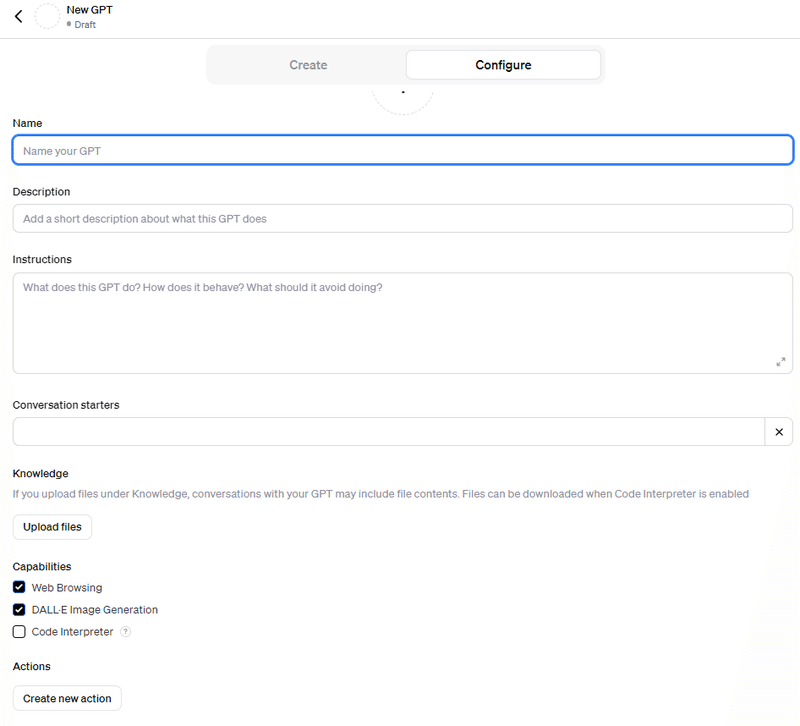The image size is (800, 726).
Task: Disable the Web Browsing checkbox
Action: (x=19, y=587)
